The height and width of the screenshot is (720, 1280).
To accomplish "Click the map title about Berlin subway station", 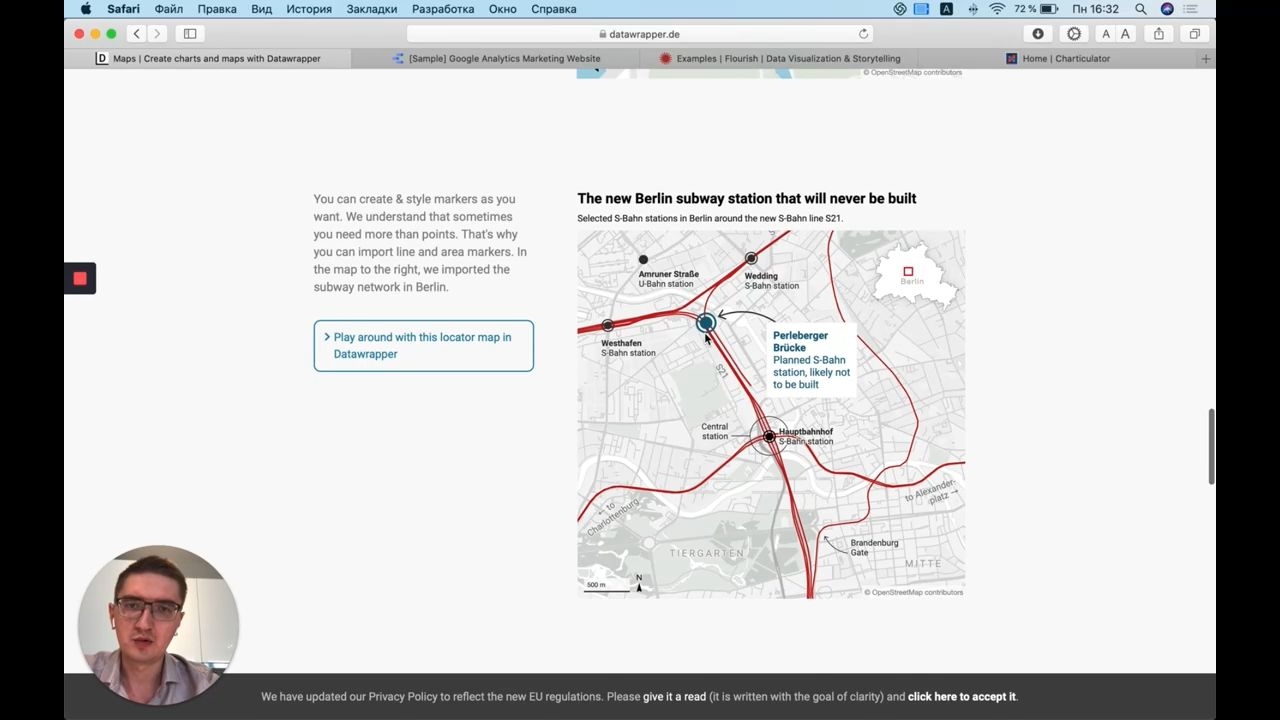I will click(746, 198).
